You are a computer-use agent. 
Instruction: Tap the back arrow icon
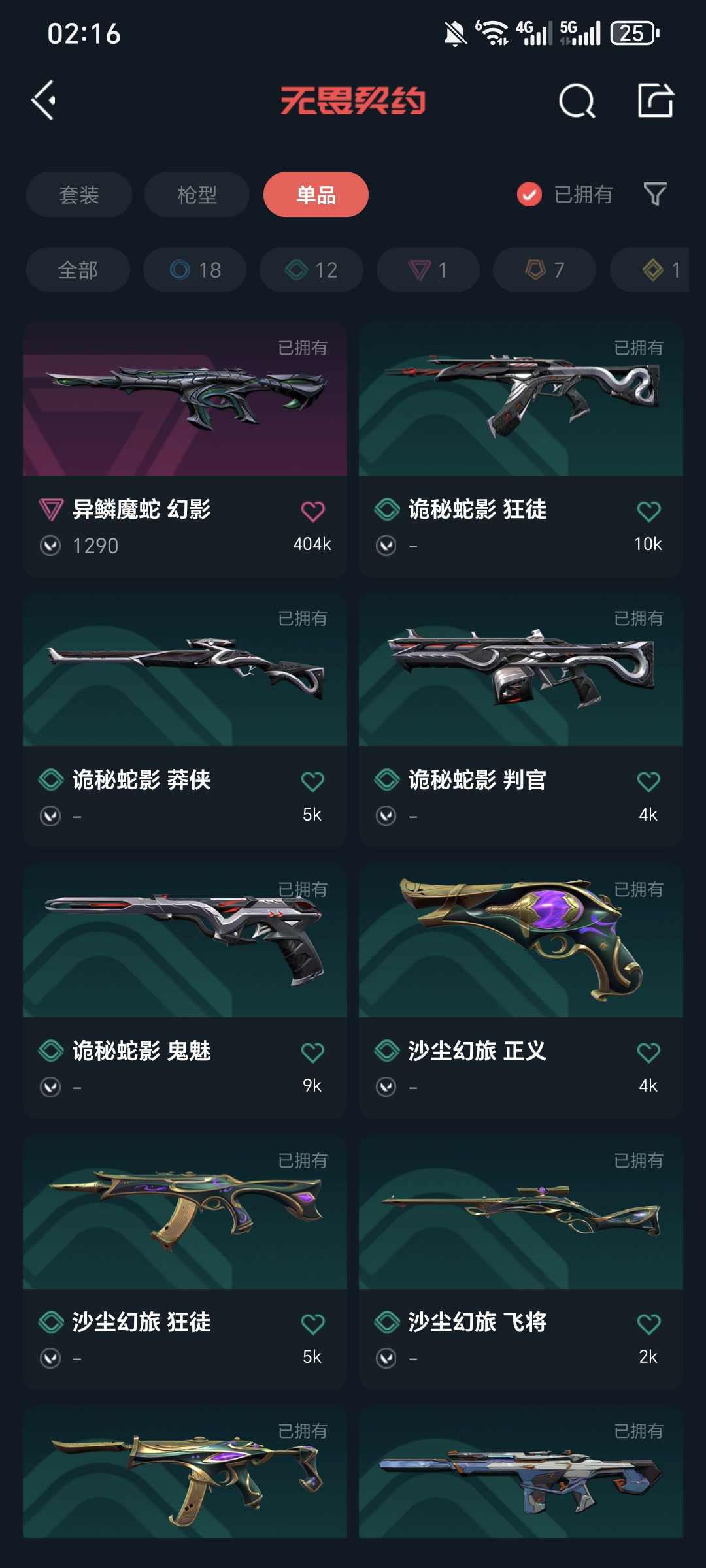tap(44, 101)
